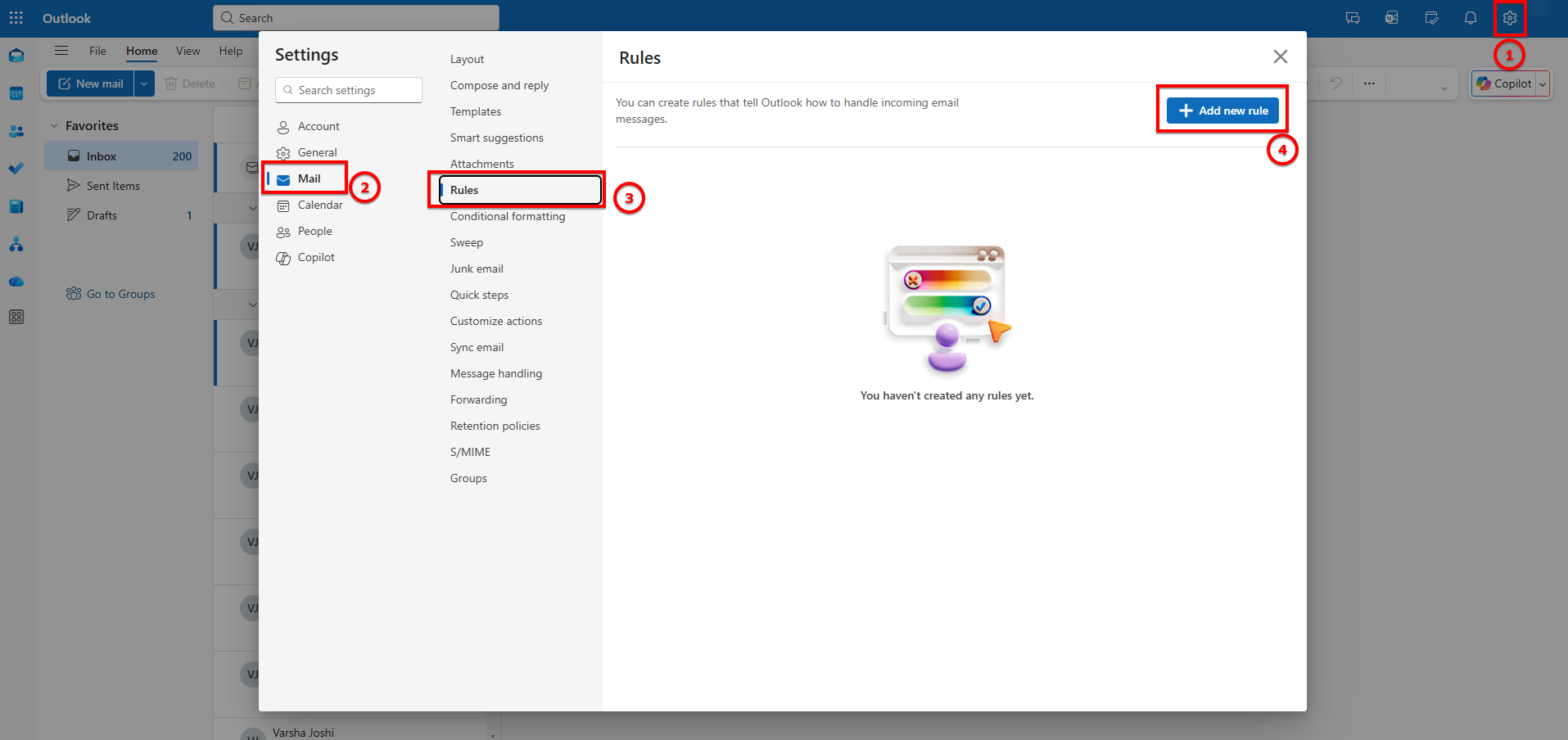Viewport: 1568px width, 740px height.
Task: Open the notifications bell
Action: click(1470, 17)
